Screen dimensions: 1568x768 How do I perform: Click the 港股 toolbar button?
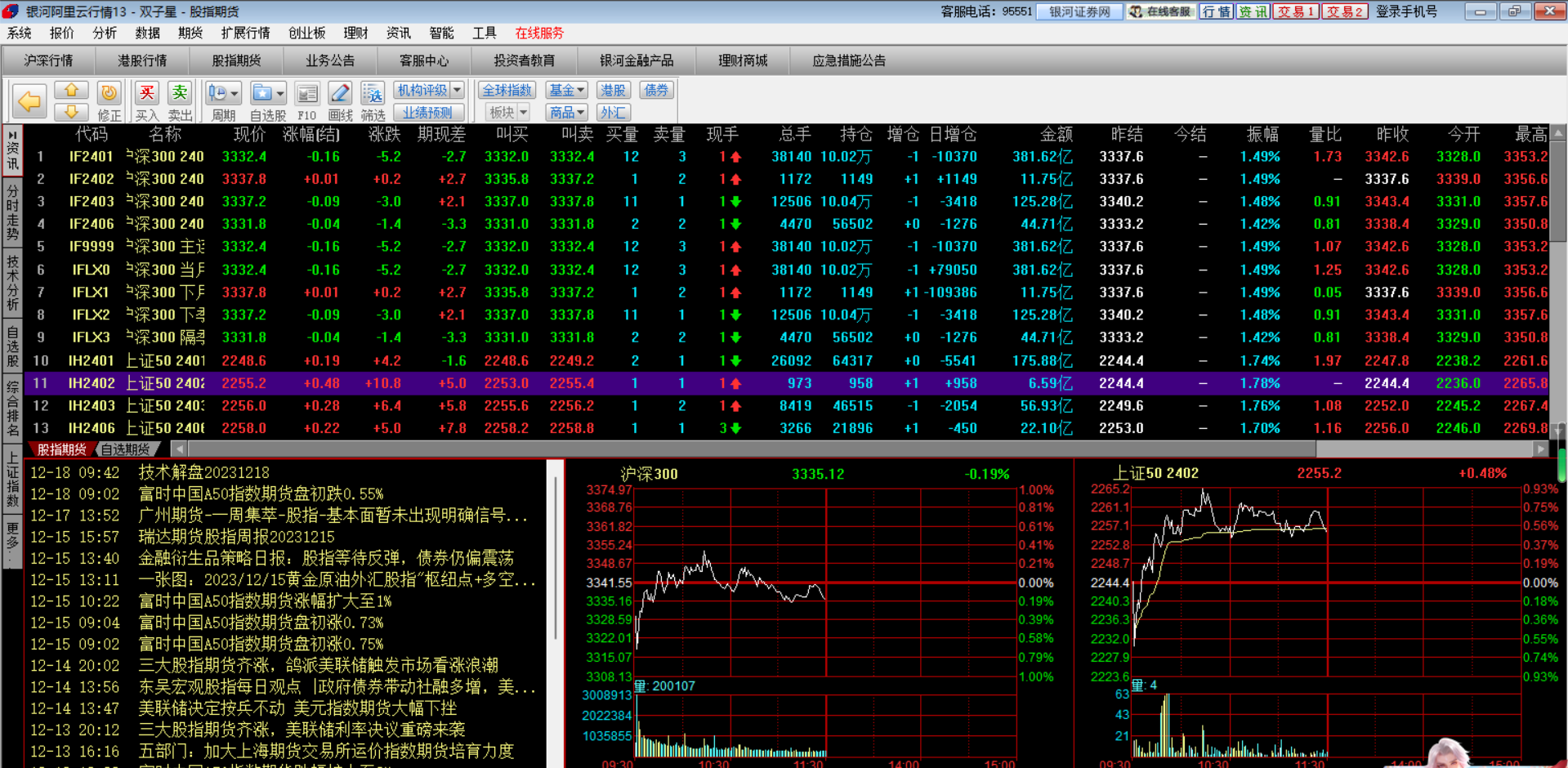pyautogui.click(x=613, y=90)
